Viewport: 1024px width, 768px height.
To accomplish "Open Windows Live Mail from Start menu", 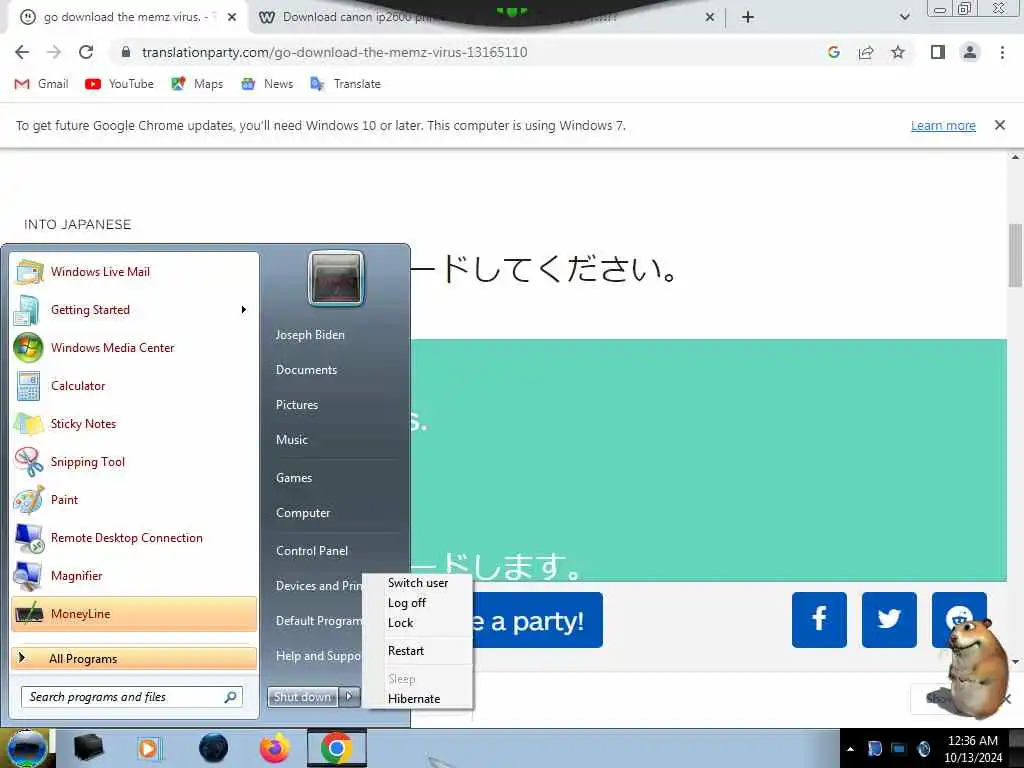I will coord(134,272).
